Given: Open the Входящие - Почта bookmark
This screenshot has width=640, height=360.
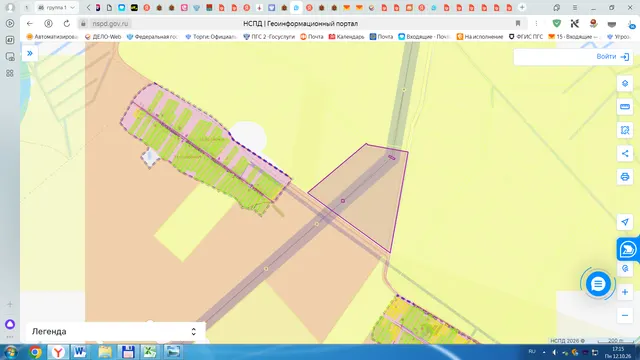Looking at the screenshot, I should [x=424, y=37].
